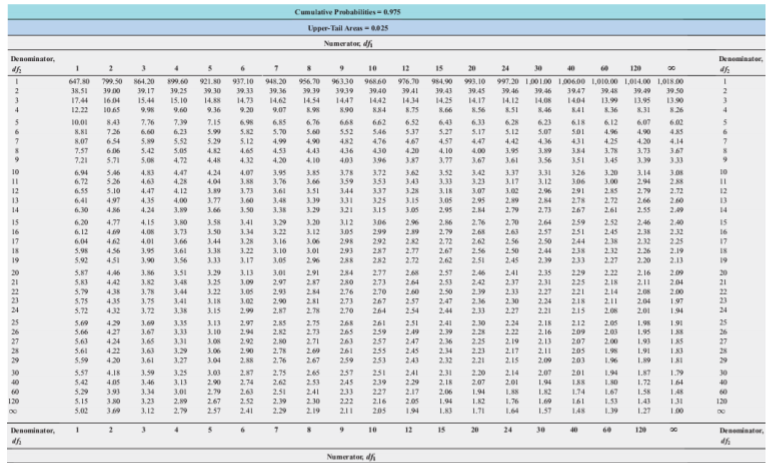Pick the cell reading 1,006.00

[x=572, y=81]
